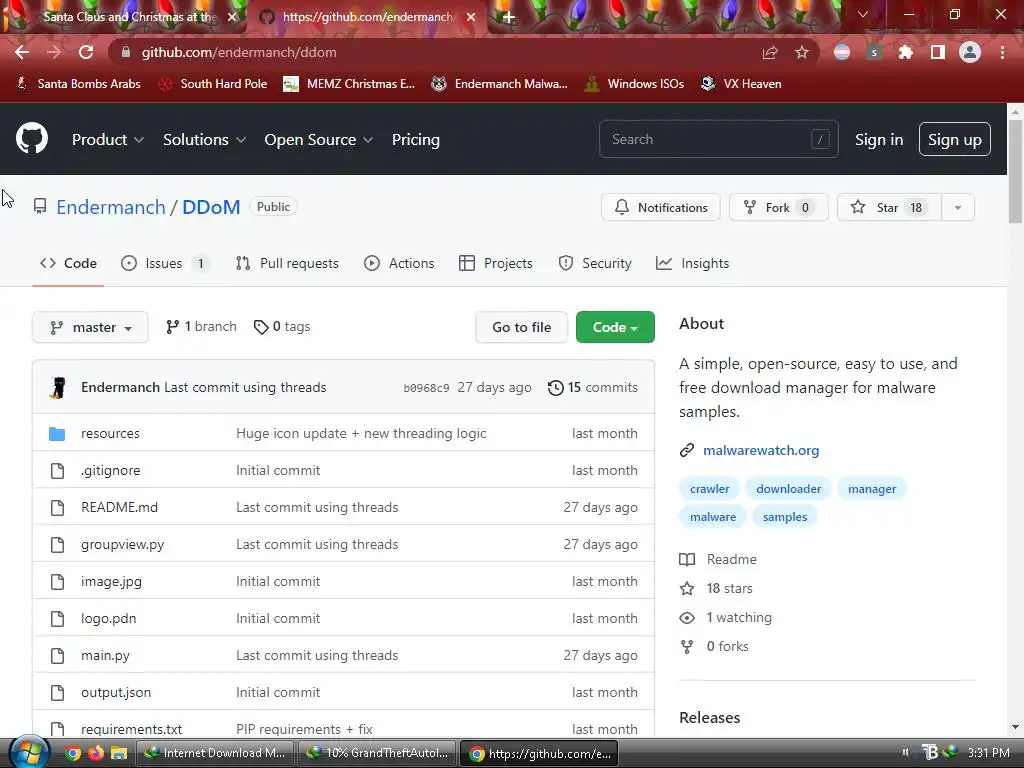
Task: Click Endermanch commit author avatar
Action: pos(58,387)
